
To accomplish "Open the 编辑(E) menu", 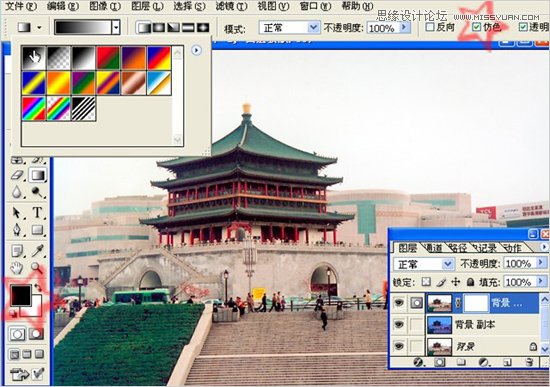I will point(63,6).
